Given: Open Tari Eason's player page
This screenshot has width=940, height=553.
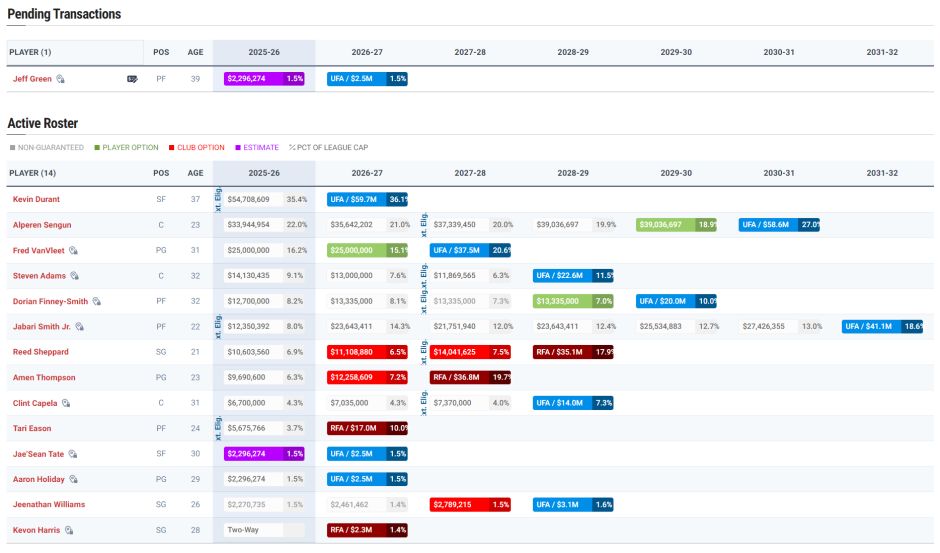Looking at the screenshot, I should coord(32,428).
